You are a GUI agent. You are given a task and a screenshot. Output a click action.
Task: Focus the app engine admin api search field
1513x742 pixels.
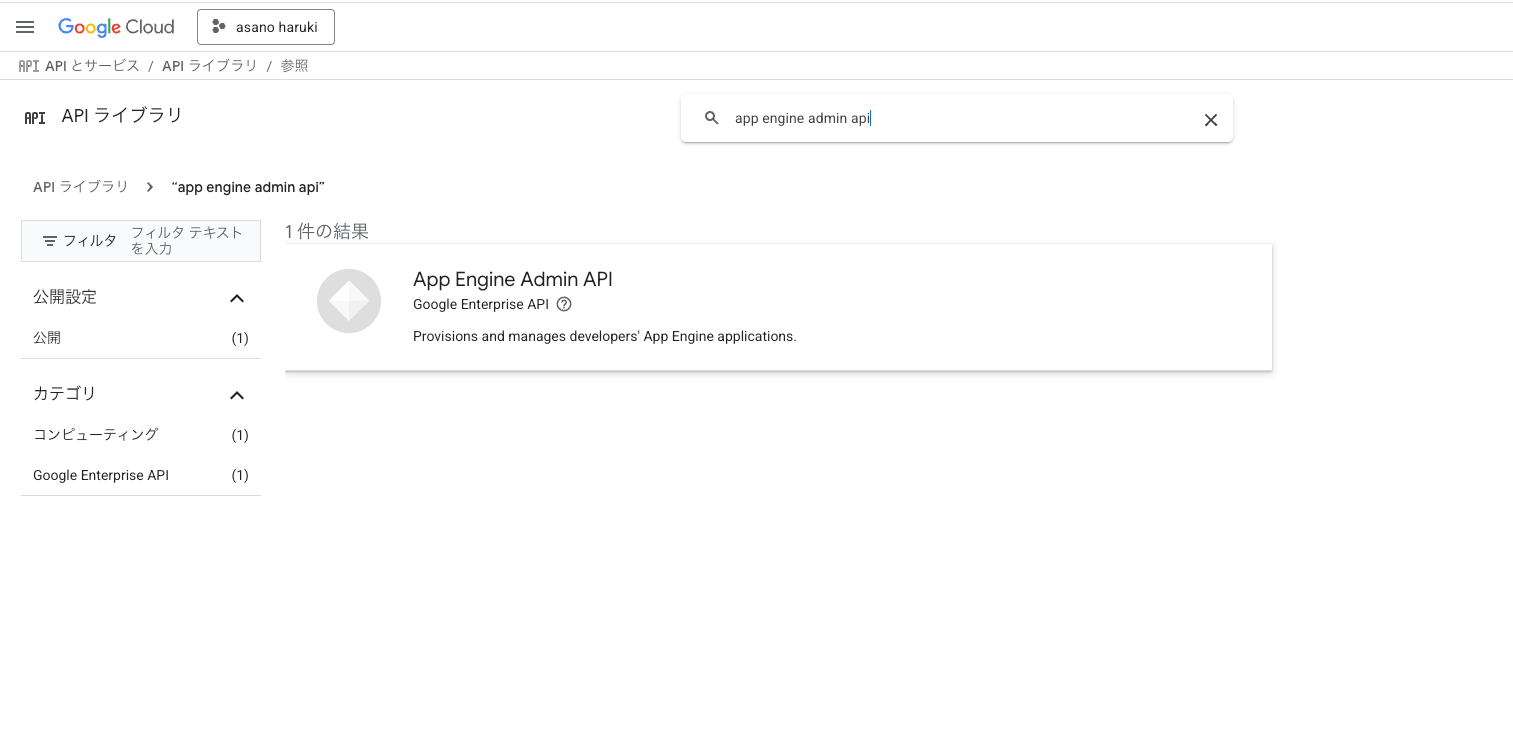[x=956, y=118]
